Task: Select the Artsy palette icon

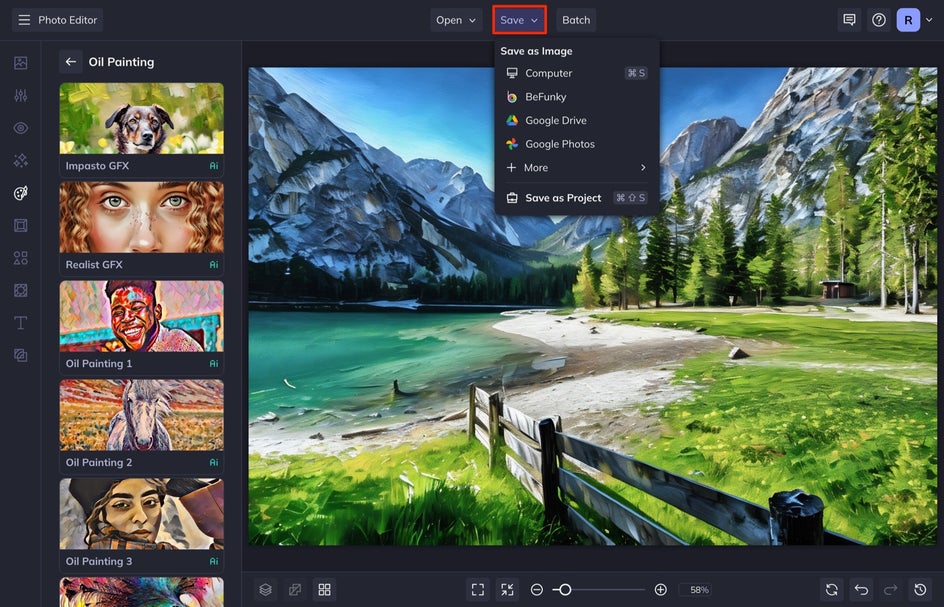Action: coord(20,193)
